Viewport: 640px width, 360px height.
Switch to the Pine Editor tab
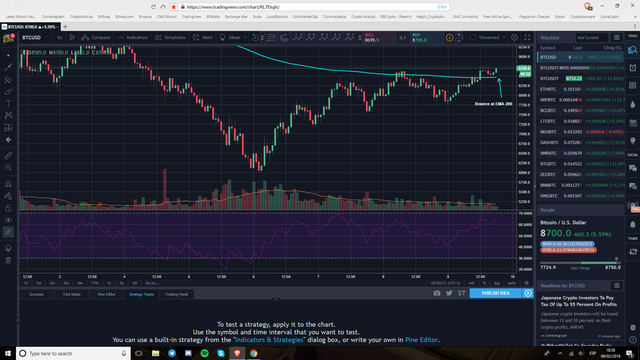pyautogui.click(x=106, y=294)
